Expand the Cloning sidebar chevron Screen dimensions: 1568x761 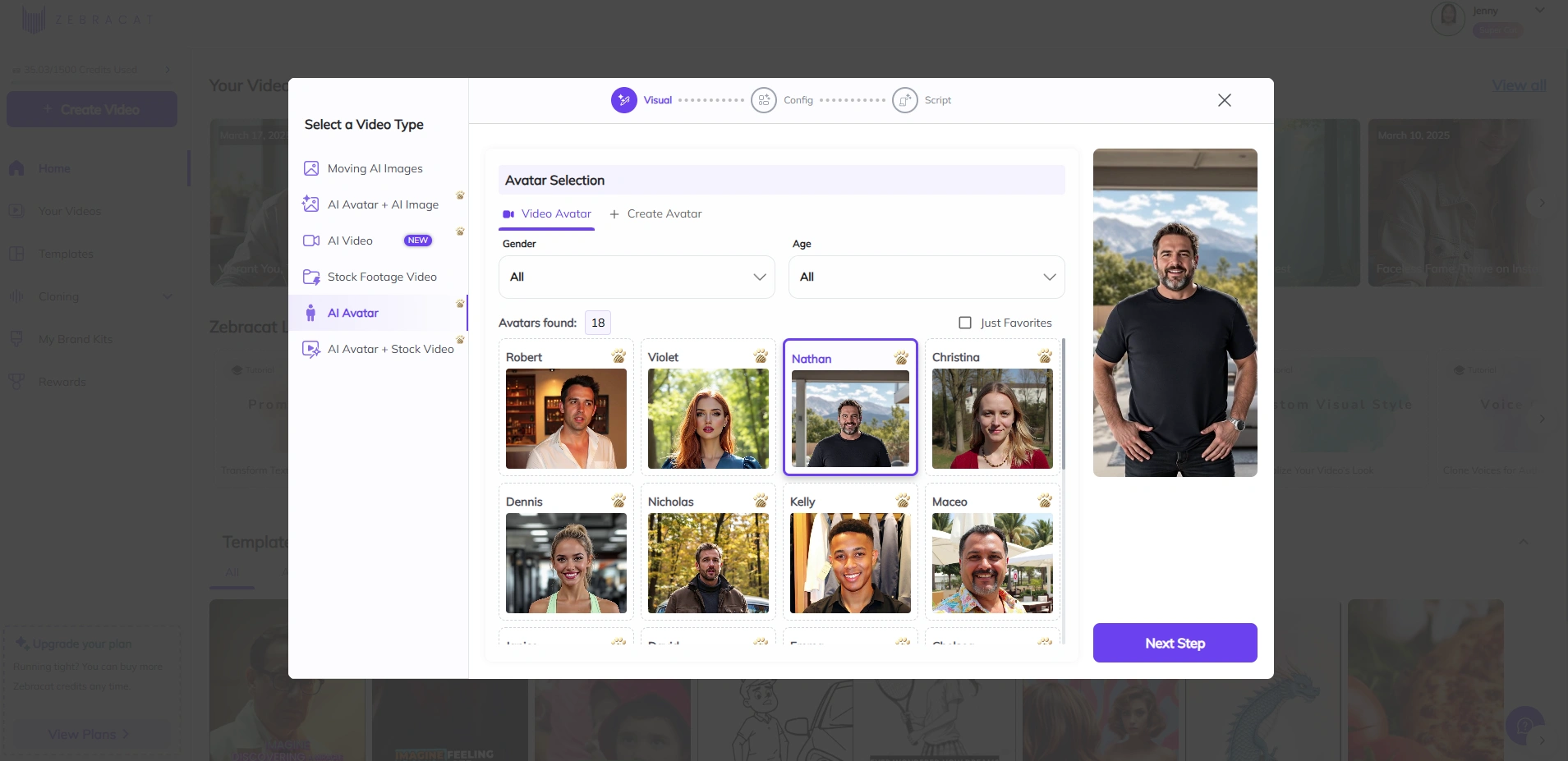[x=168, y=296]
